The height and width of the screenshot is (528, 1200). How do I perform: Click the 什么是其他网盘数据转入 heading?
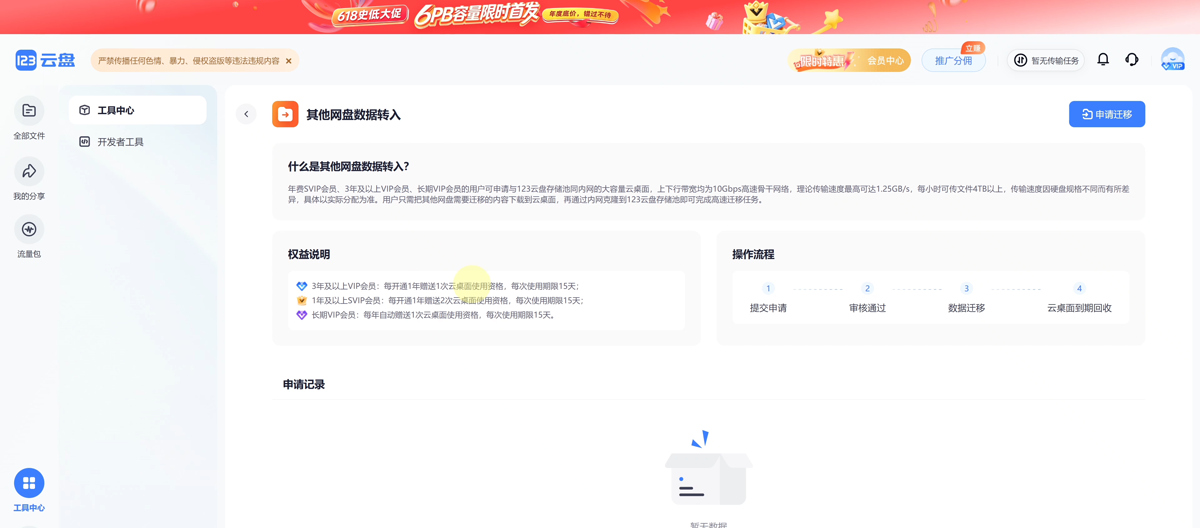tap(349, 166)
